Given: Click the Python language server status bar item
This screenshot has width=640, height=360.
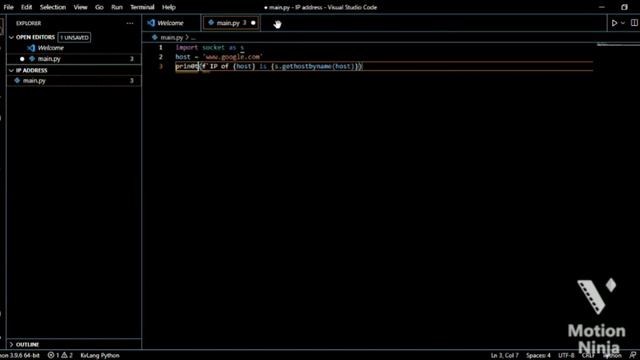Looking at the screenshot, I should click(x=100, y=356).
